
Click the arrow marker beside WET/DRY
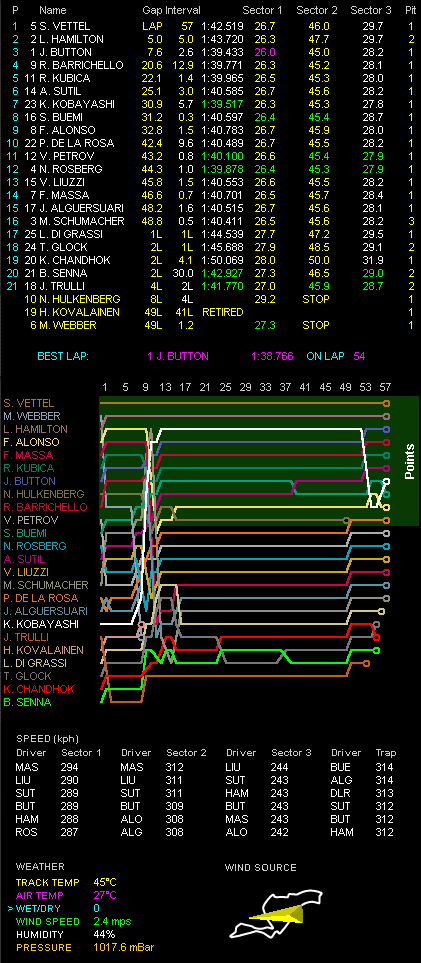pyautogui.click(x=10, y=908)
